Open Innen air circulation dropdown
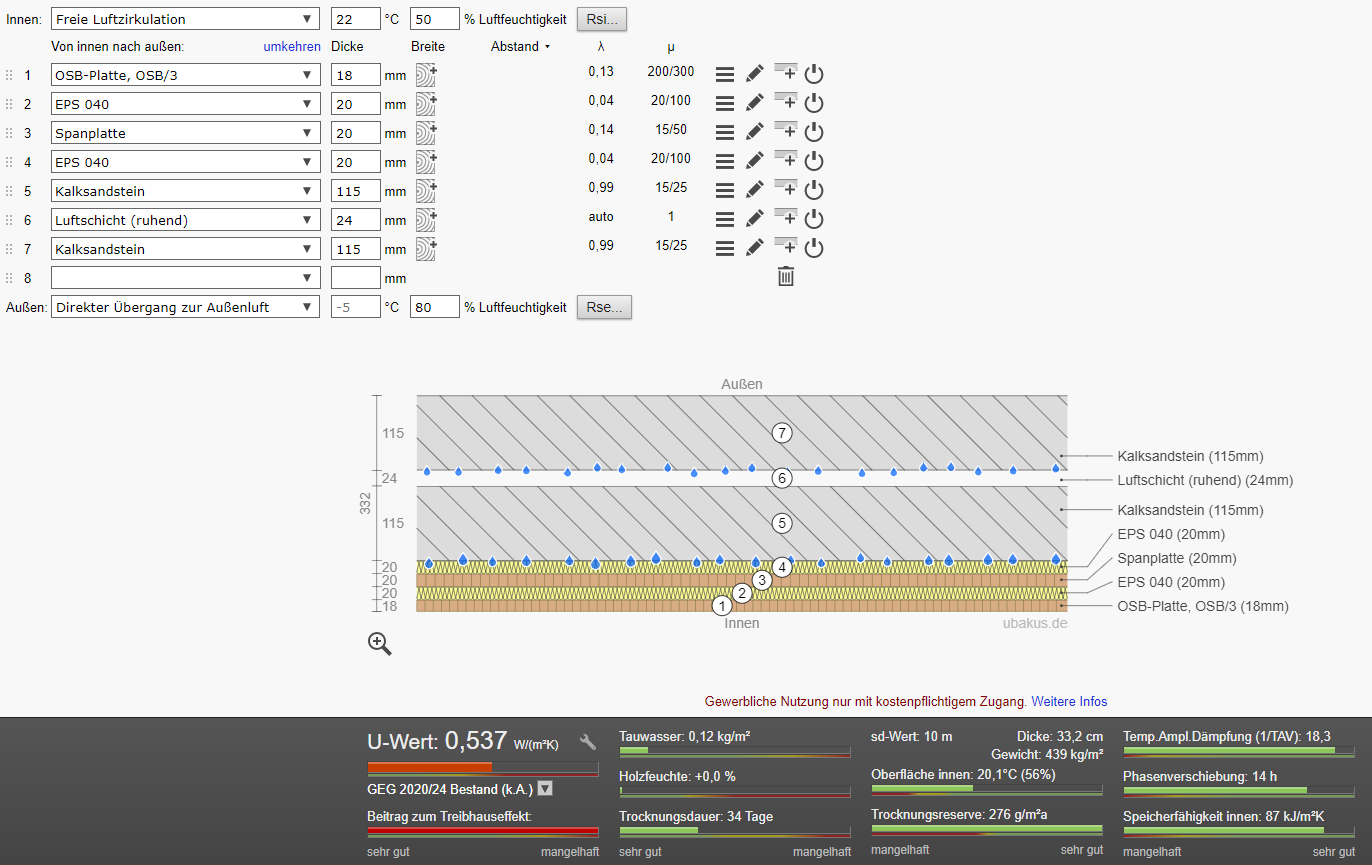The width and height of the screenshot is (1372, 865). pos(186,19)
